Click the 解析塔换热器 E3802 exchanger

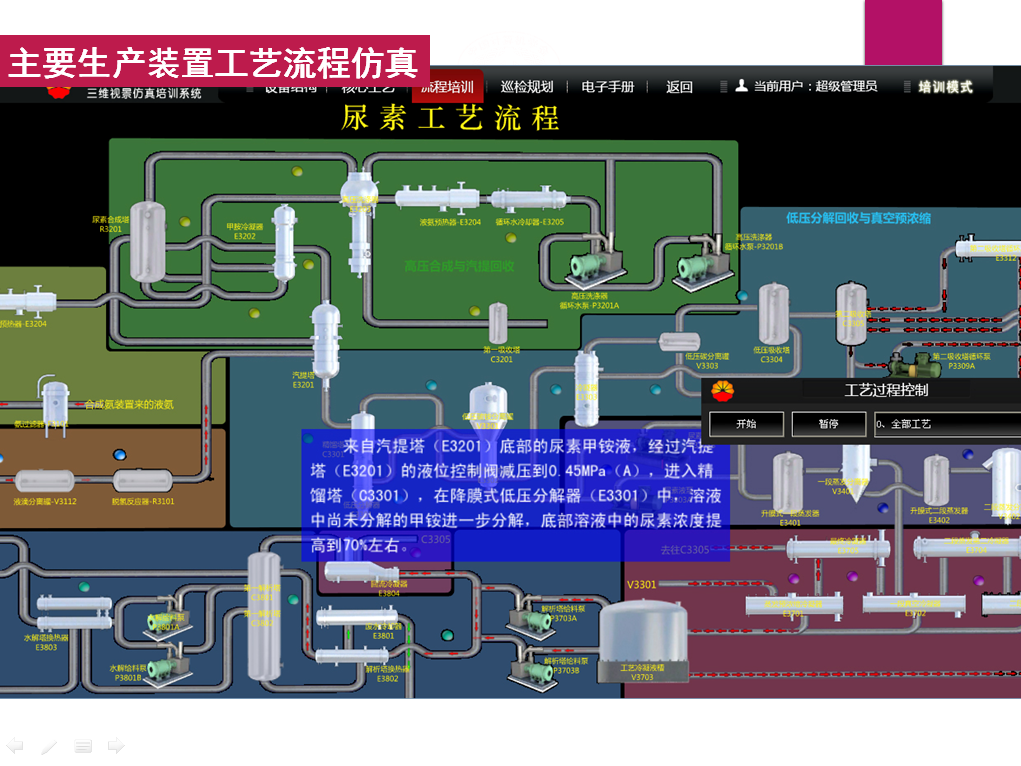click(x=353, y=657)
